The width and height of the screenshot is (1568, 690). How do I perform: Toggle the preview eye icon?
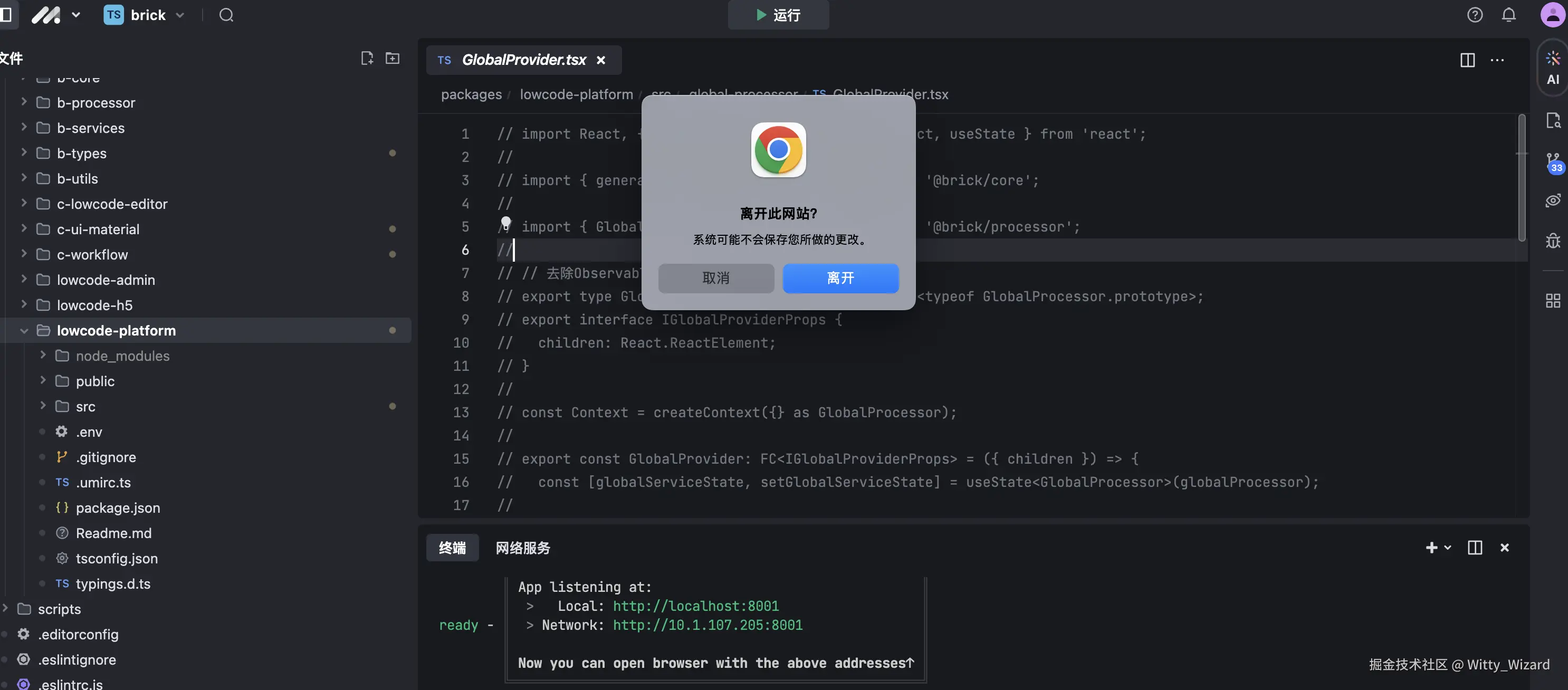pos(1553,200)
